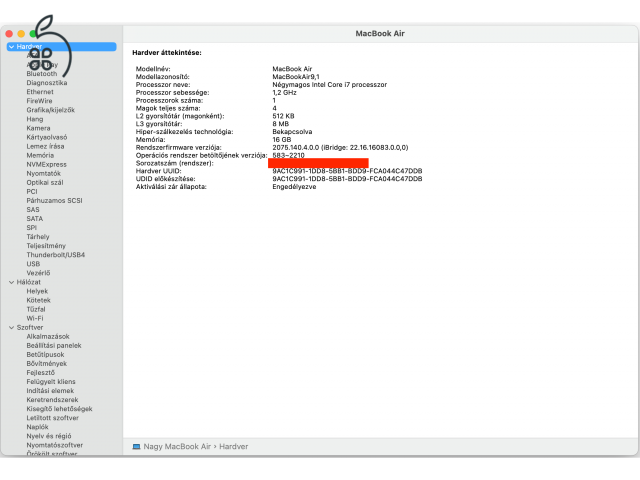Collapse the Hálózat section chevron

click(x=11, y=282)
